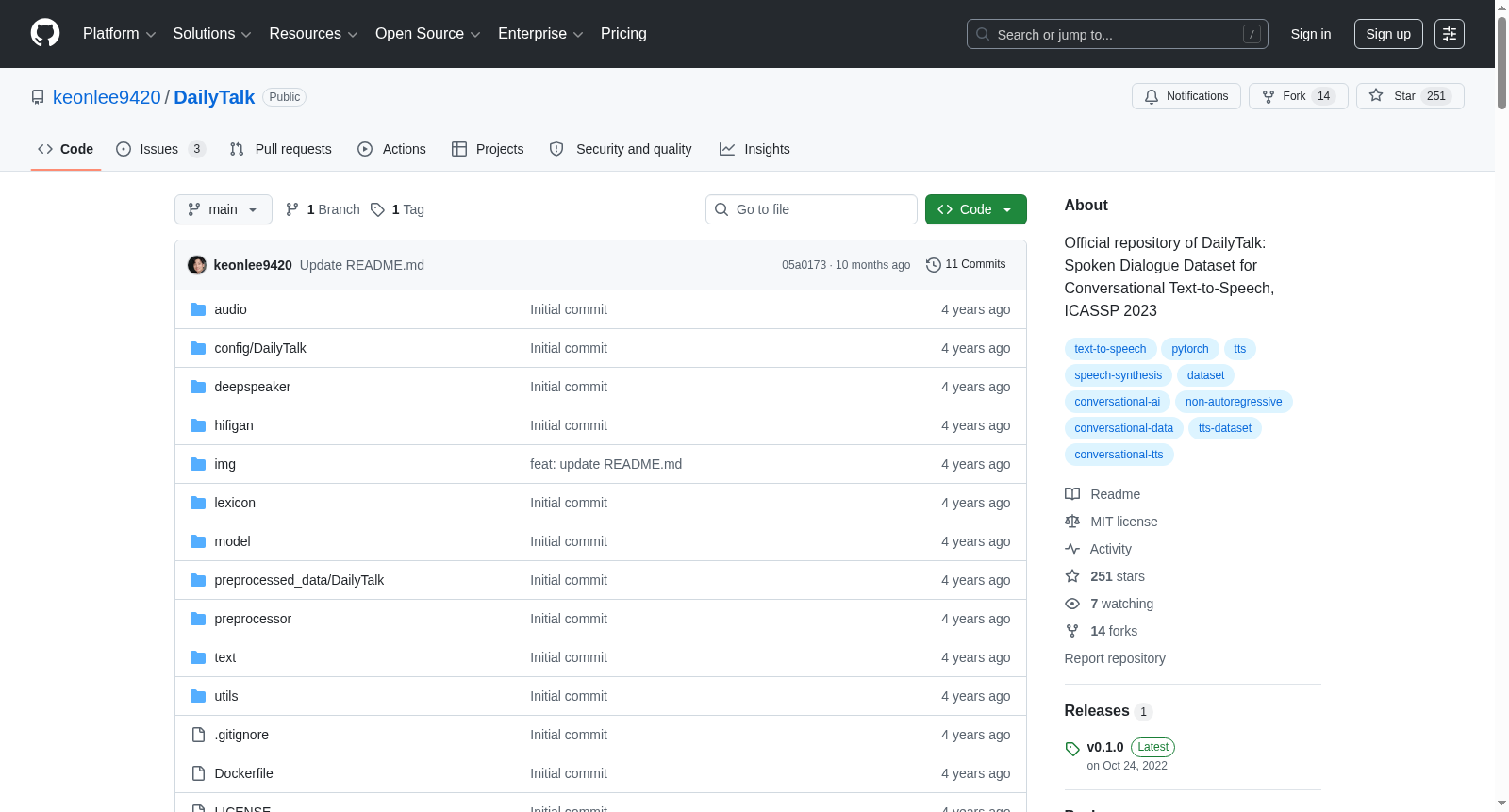The height and width of the screenshot is (812, 1509).
Task: Open the preprocessed_data/DailyTalk folder
Action: (299, 580)
